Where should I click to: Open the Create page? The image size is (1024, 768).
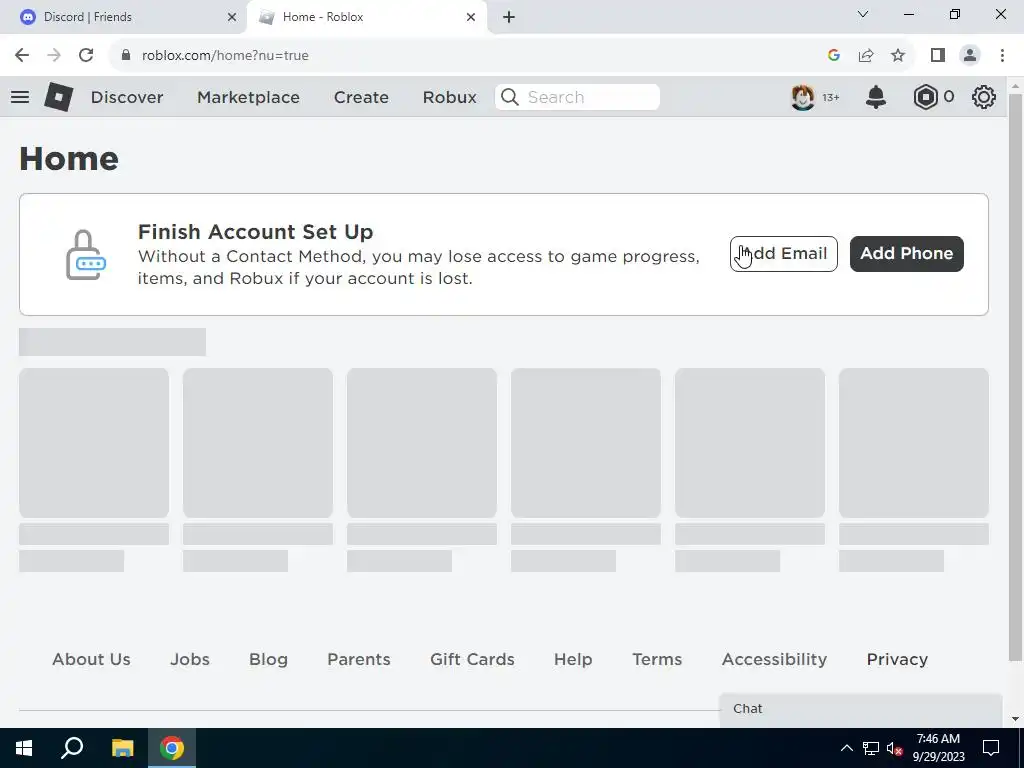361,97
